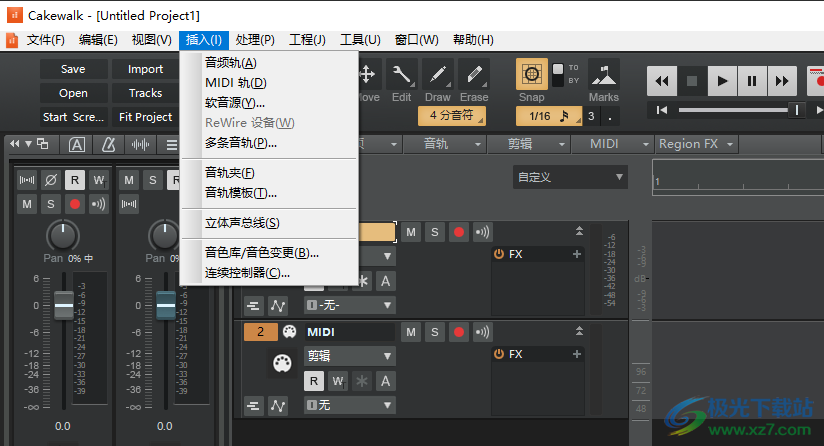Screen dimensions: 824x446
Task: Toggle input echo on first channel strip
Action: coord(98,204)
